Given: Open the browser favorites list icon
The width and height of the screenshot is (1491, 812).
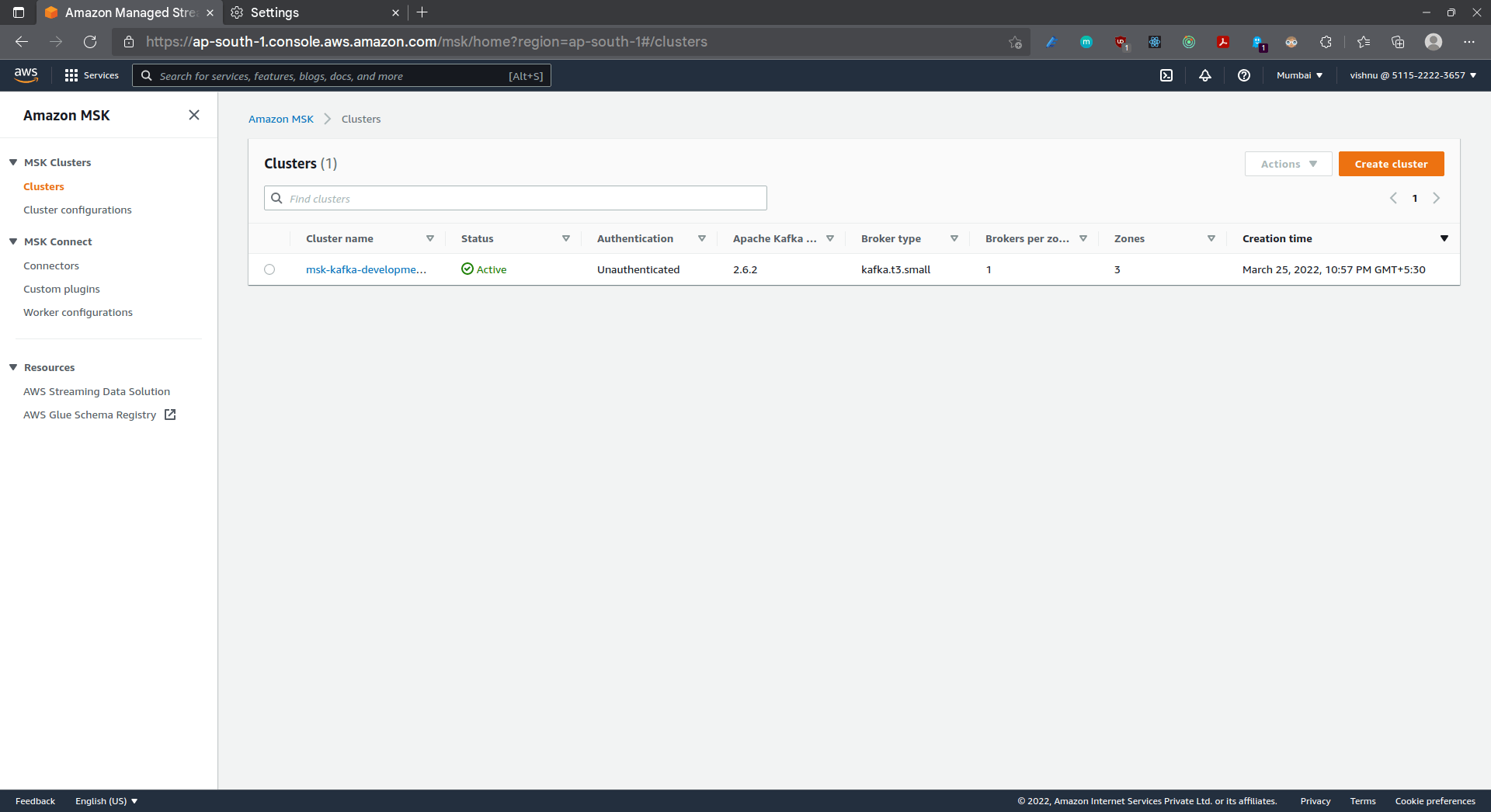Looking at the screenshot, I should pyautogui.click(x=1364, y=42).
